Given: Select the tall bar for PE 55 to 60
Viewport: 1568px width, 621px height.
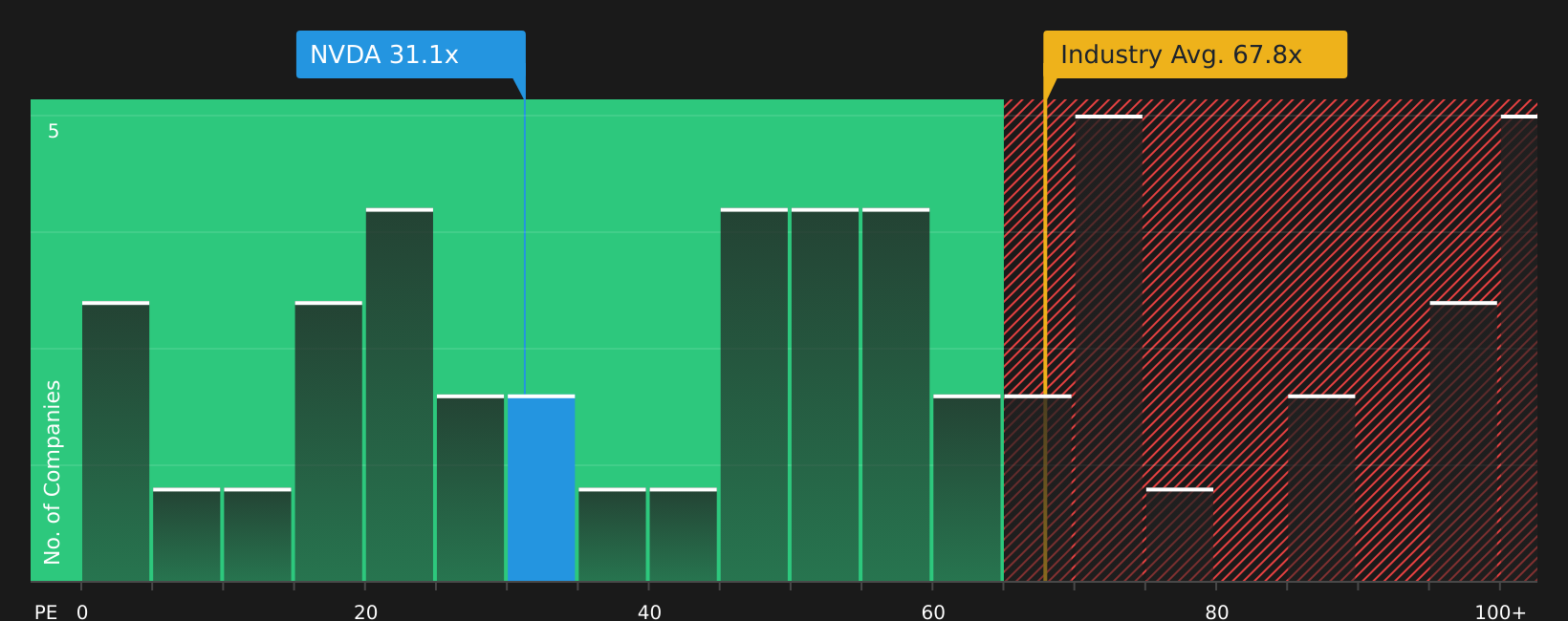Looking at the screenshot, I should (x=896, y=395).
